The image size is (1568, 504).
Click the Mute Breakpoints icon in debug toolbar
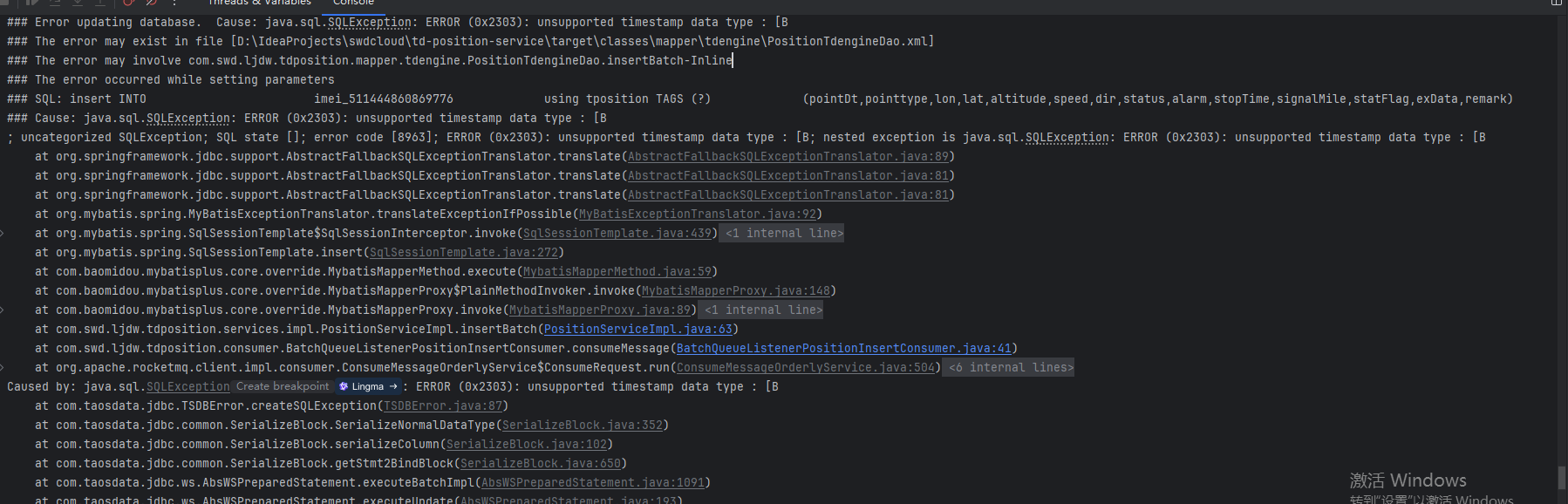(x=150, y=3)
